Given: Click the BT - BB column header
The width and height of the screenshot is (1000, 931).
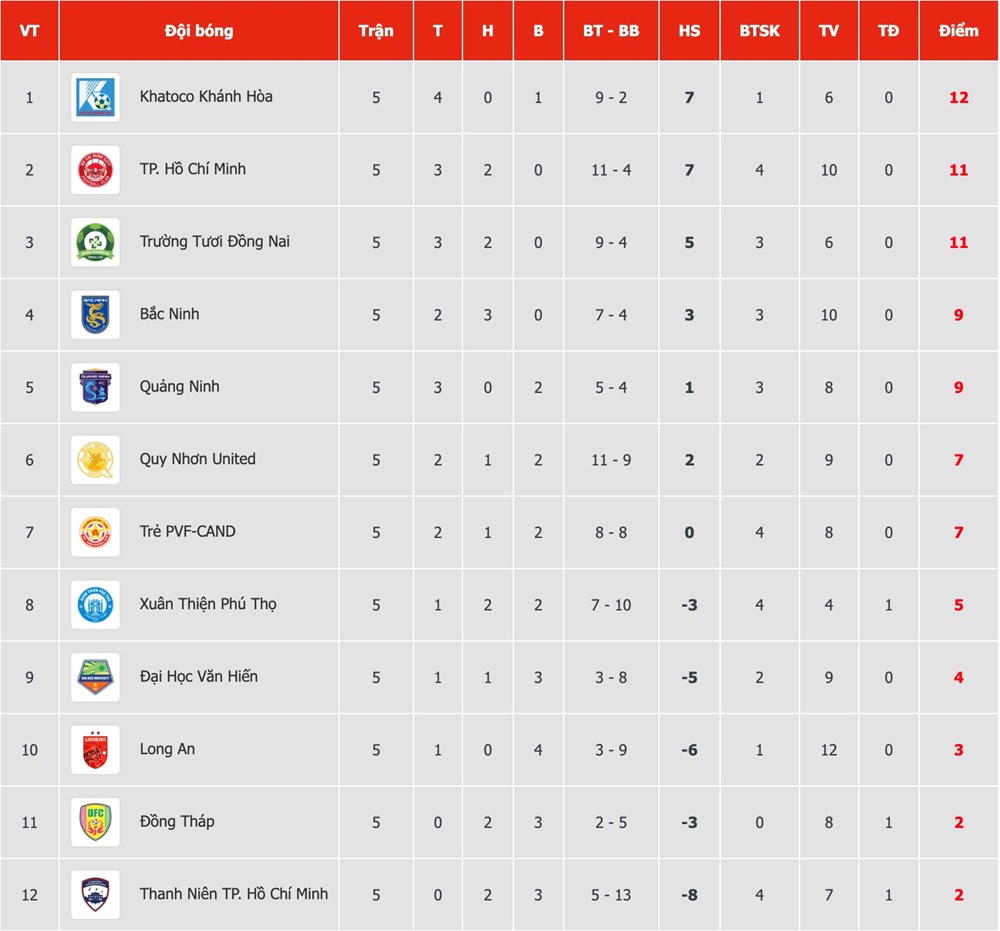Looking at the screenshot, I should (611, 31).
